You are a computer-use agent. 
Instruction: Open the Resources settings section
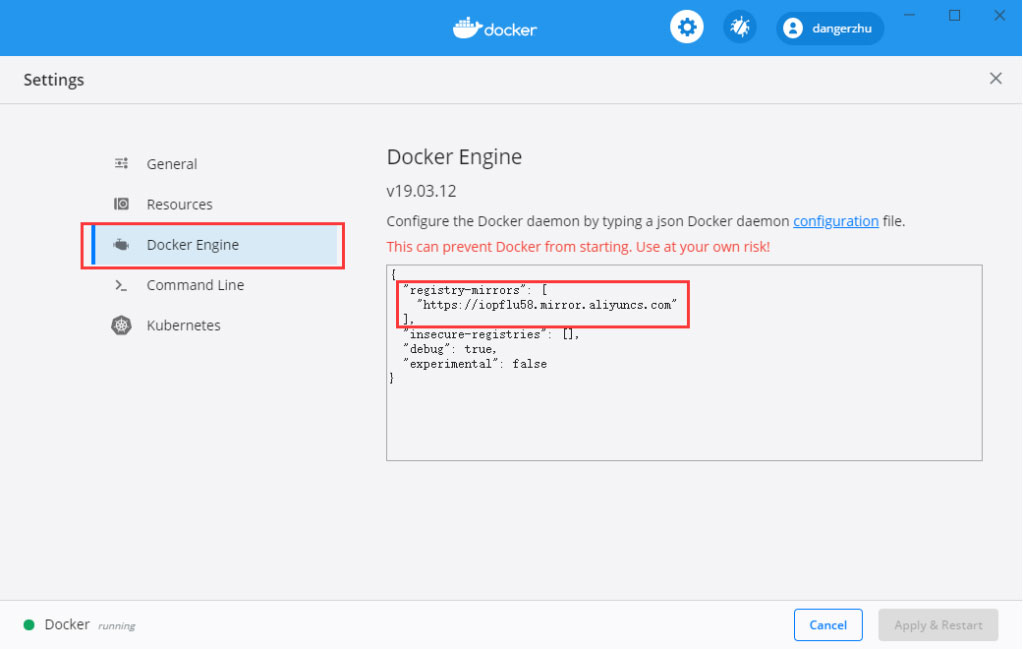tap(179, 204)
